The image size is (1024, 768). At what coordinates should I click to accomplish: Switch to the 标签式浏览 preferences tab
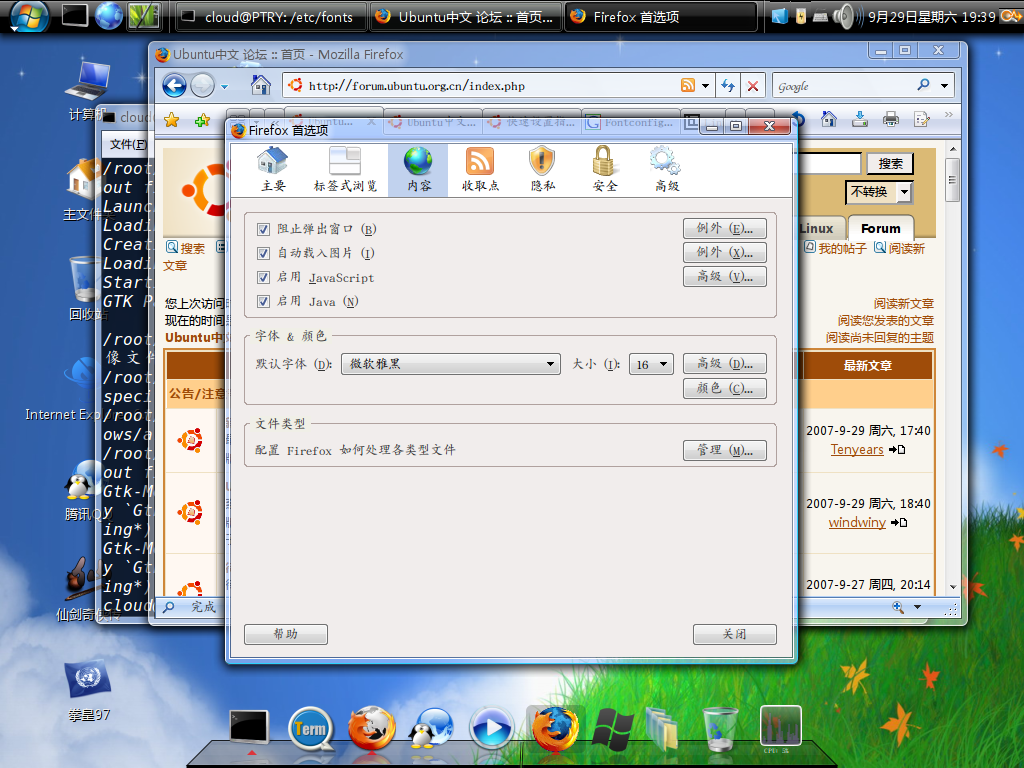(345, 169)
